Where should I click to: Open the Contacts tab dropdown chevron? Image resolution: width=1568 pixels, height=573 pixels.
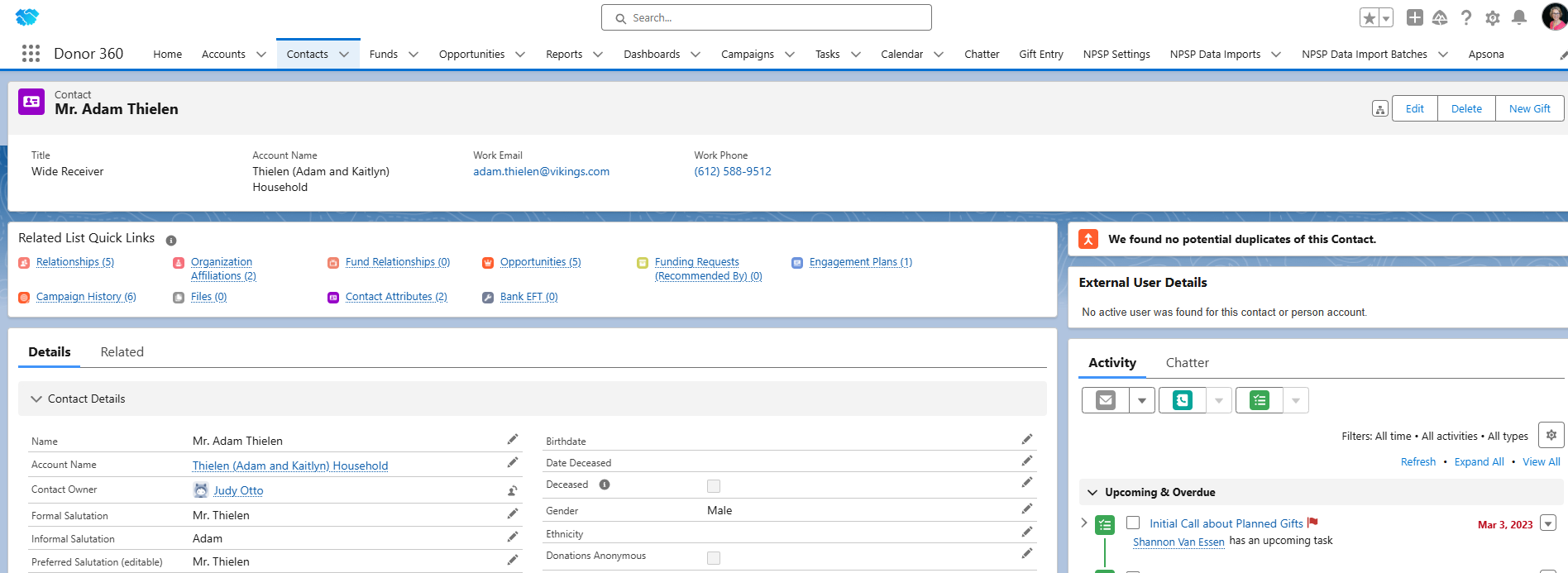[x=344, y=55]
